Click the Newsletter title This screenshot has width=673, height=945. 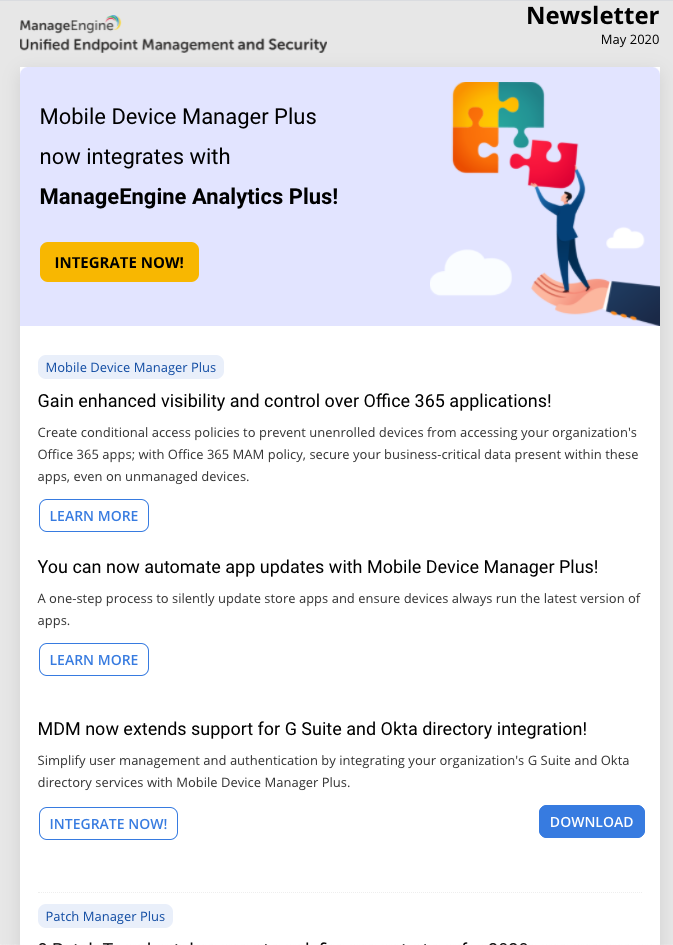coord(593,16)
